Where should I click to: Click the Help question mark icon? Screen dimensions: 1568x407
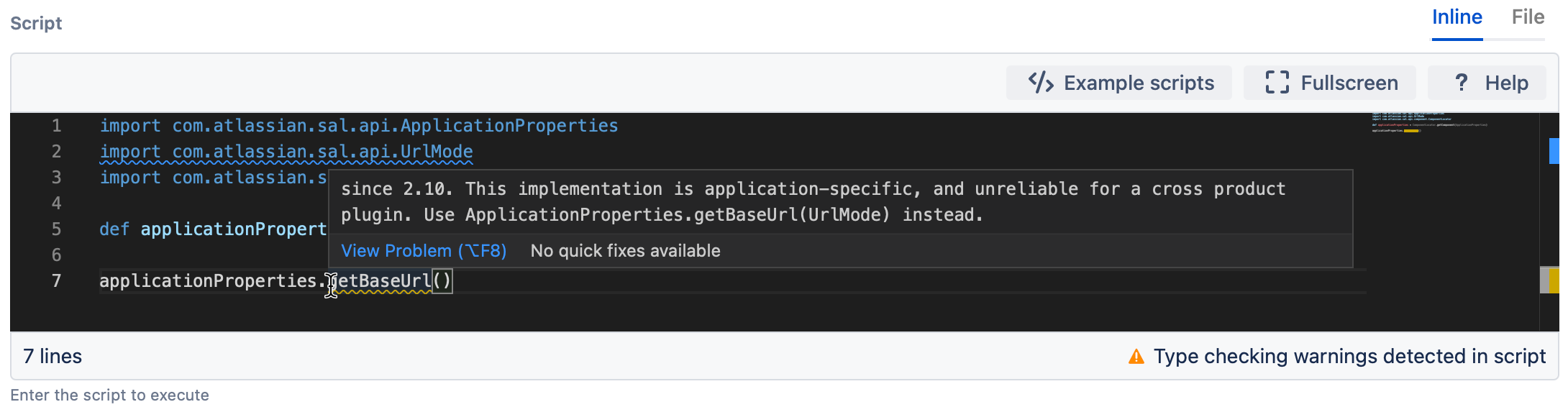(1461, 83)
